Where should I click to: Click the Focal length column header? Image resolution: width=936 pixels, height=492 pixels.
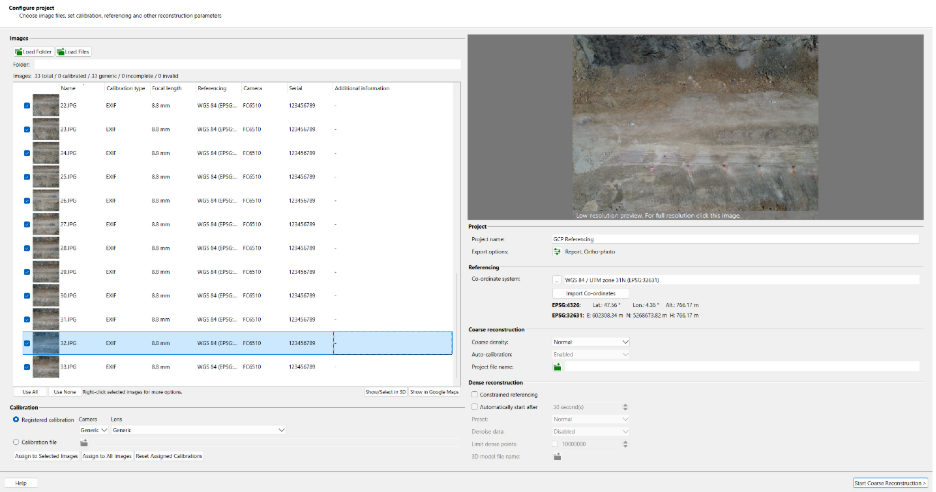click(166, 88)
